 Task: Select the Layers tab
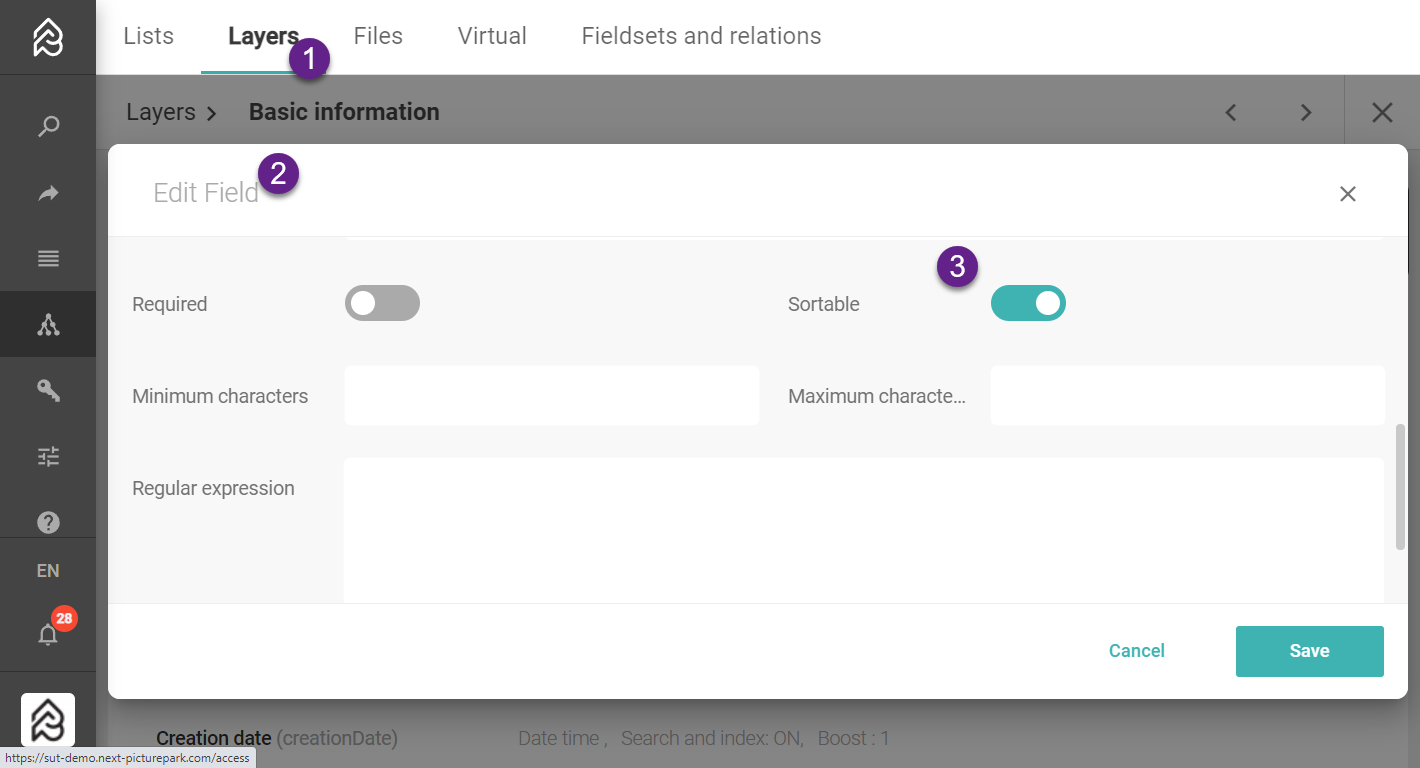pos(263,36)
